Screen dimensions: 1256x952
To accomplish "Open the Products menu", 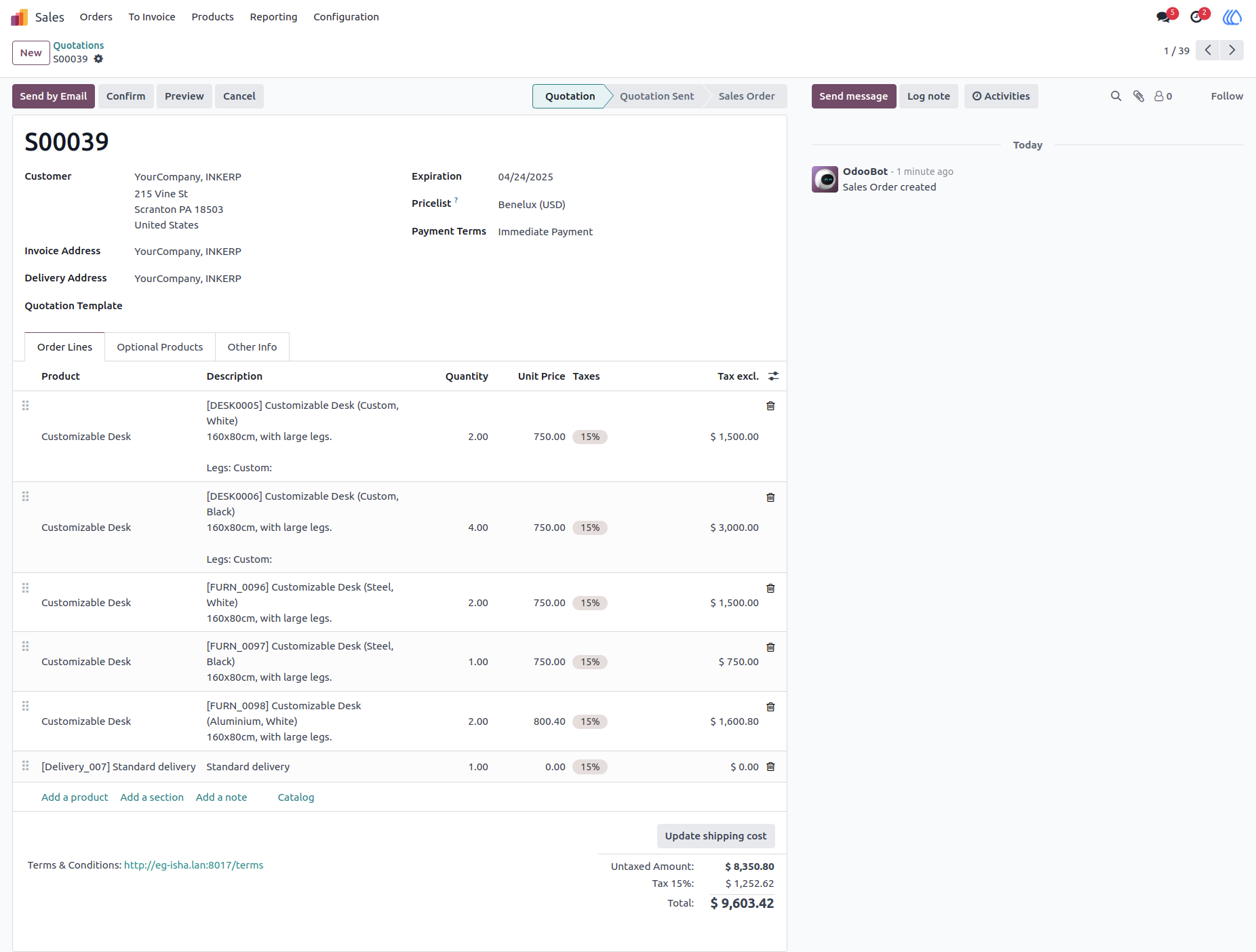I will [x=213, y=17].
